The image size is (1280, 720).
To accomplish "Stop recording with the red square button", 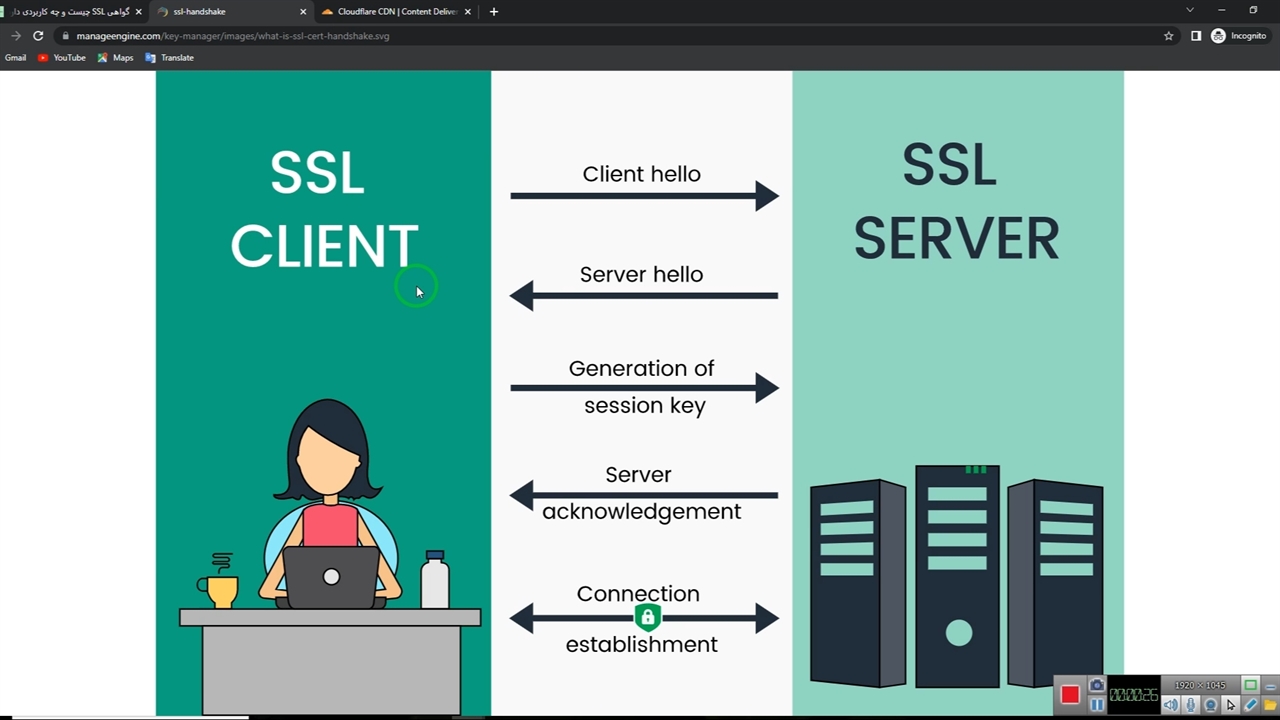I will (x=1070, y=695).
